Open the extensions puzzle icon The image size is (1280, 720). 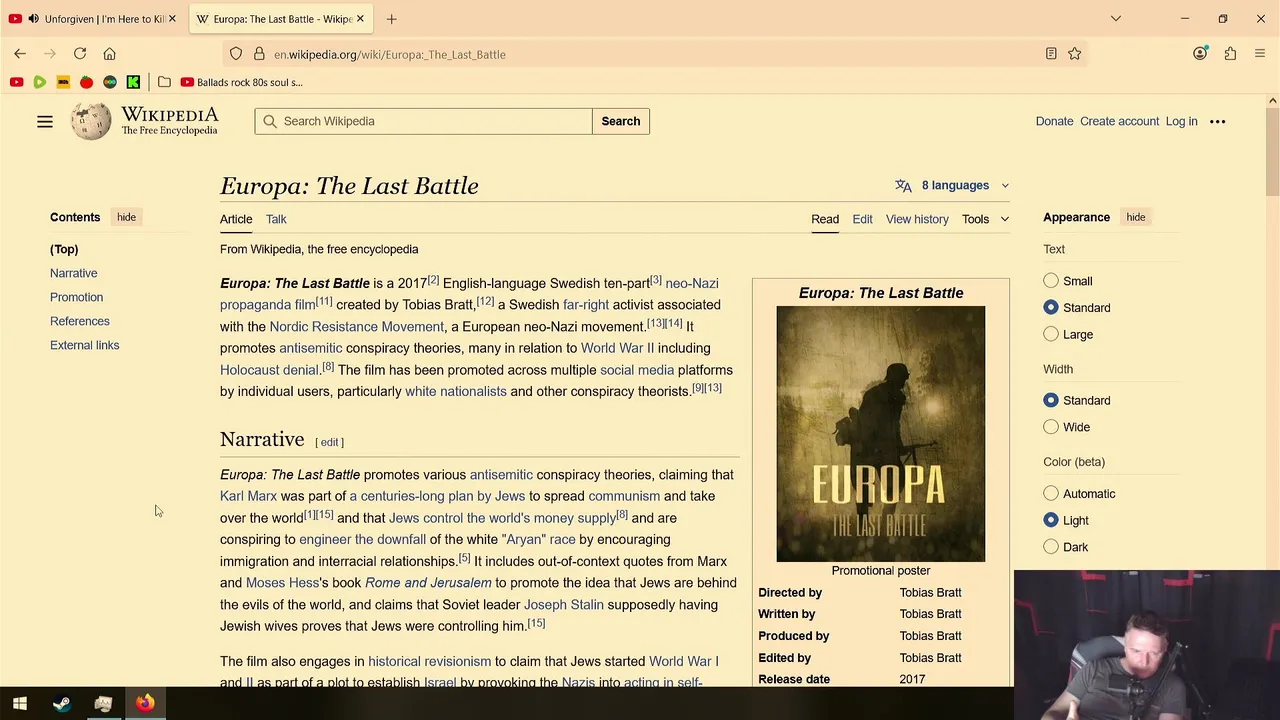pos(1230,54)
